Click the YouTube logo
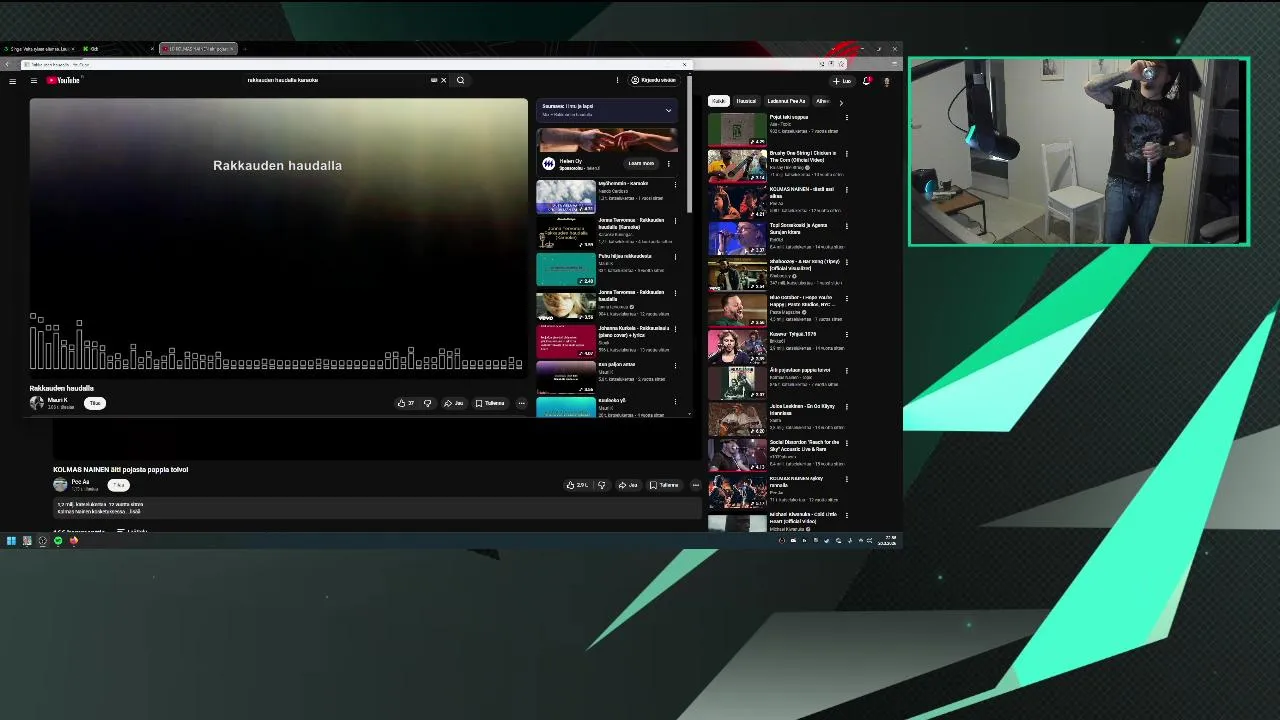This screenshot has width=1280, height=720. pos(63,80)
